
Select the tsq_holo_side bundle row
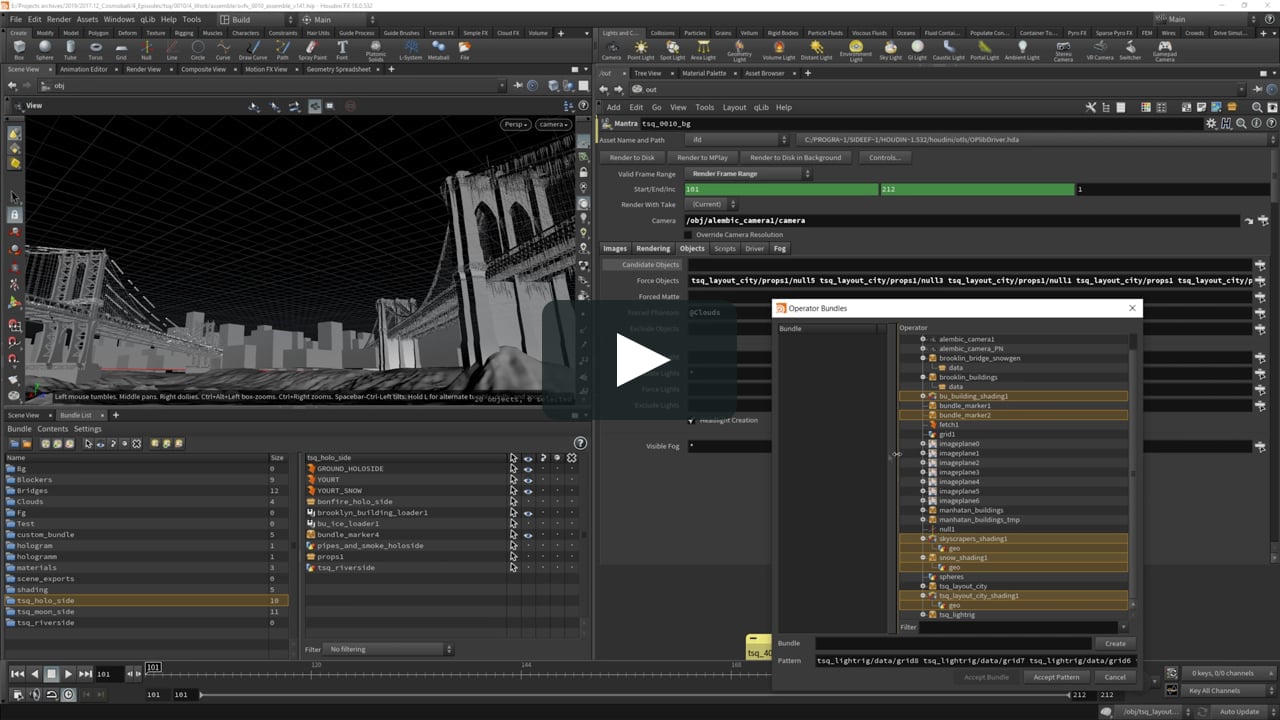coord(146,600)
